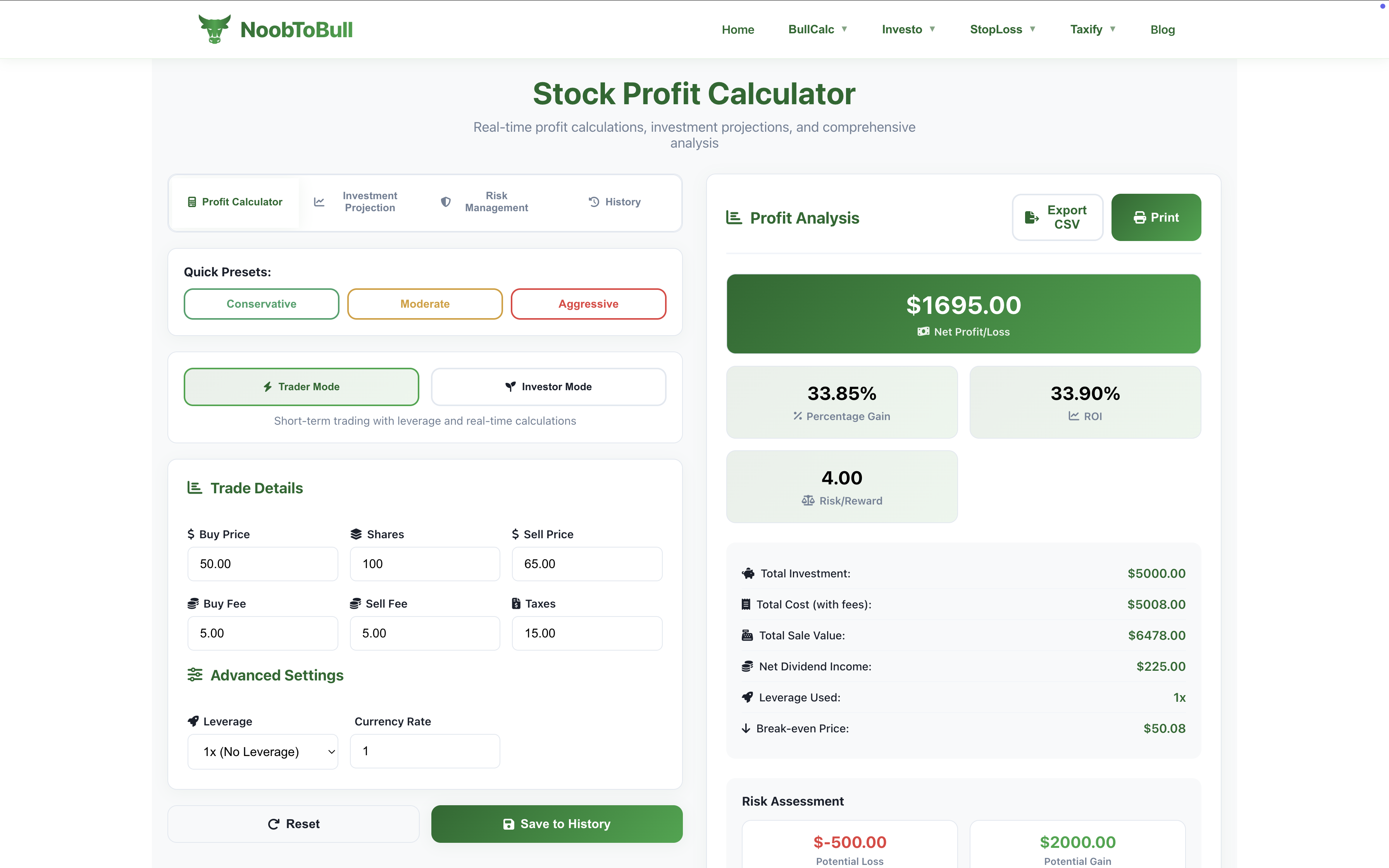Select the Moderate quick preset
This screenshot has width=1389, height=868.
point(425,304)
